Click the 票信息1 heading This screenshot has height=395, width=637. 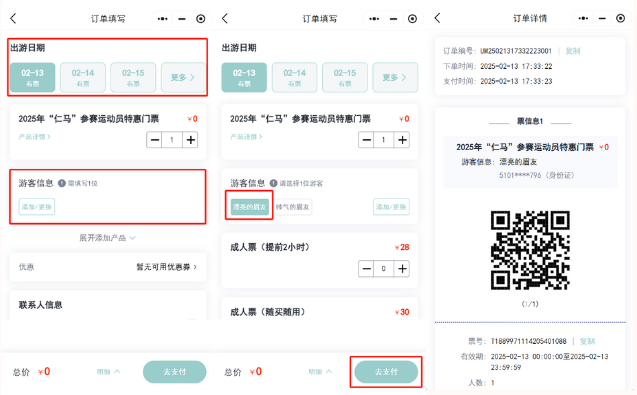pos(530,121)
